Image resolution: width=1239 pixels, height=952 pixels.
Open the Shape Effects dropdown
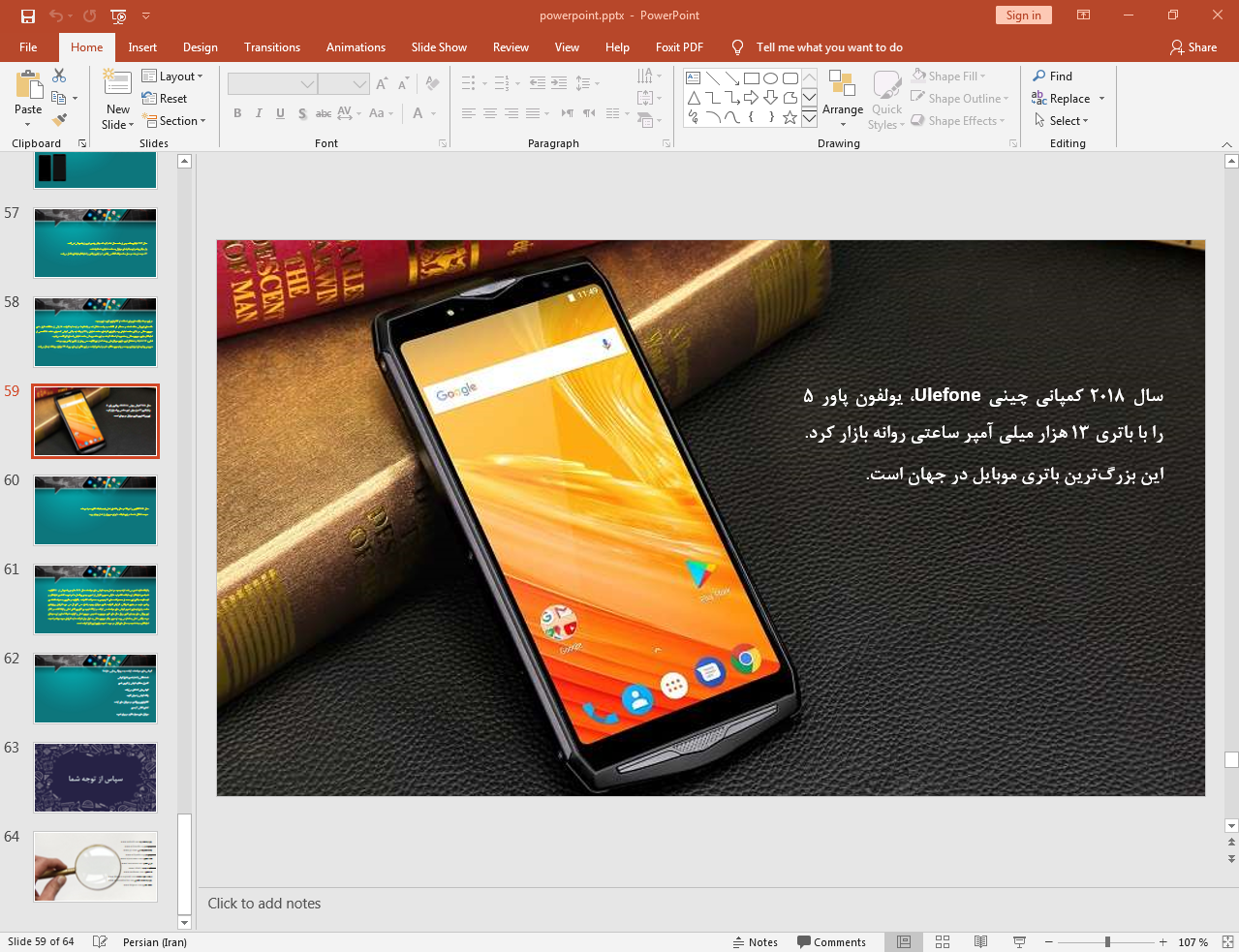[958, 120]
